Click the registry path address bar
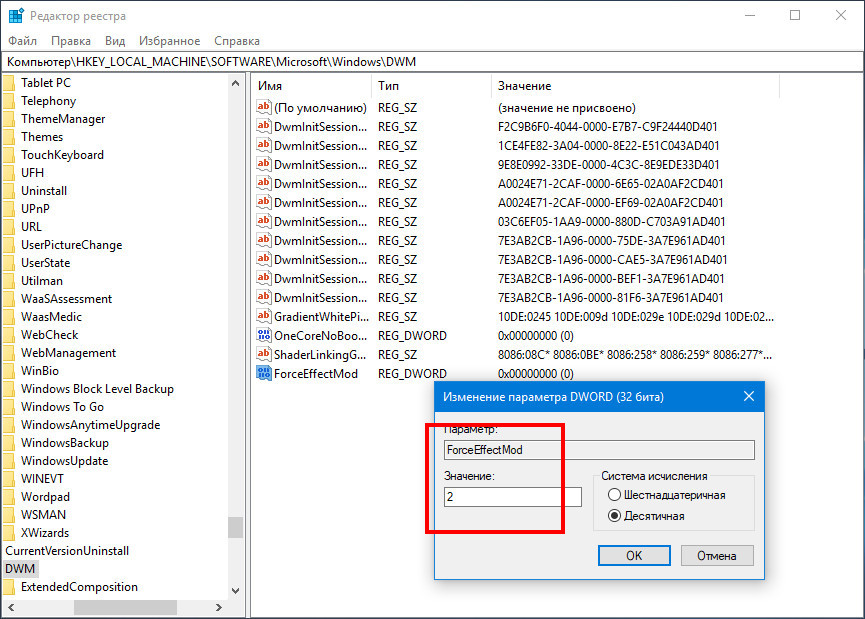The width and height of the screenshot is (865, 619). tap(432, 62)
